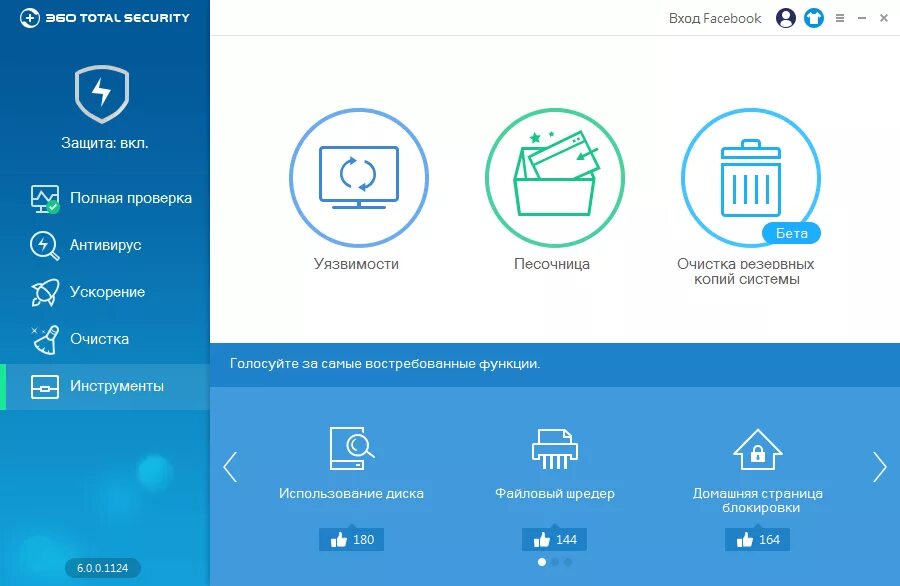Vote for Использование диска with 180 likes
The height and width of the screenshot is (586, 900).
(351, 540)
